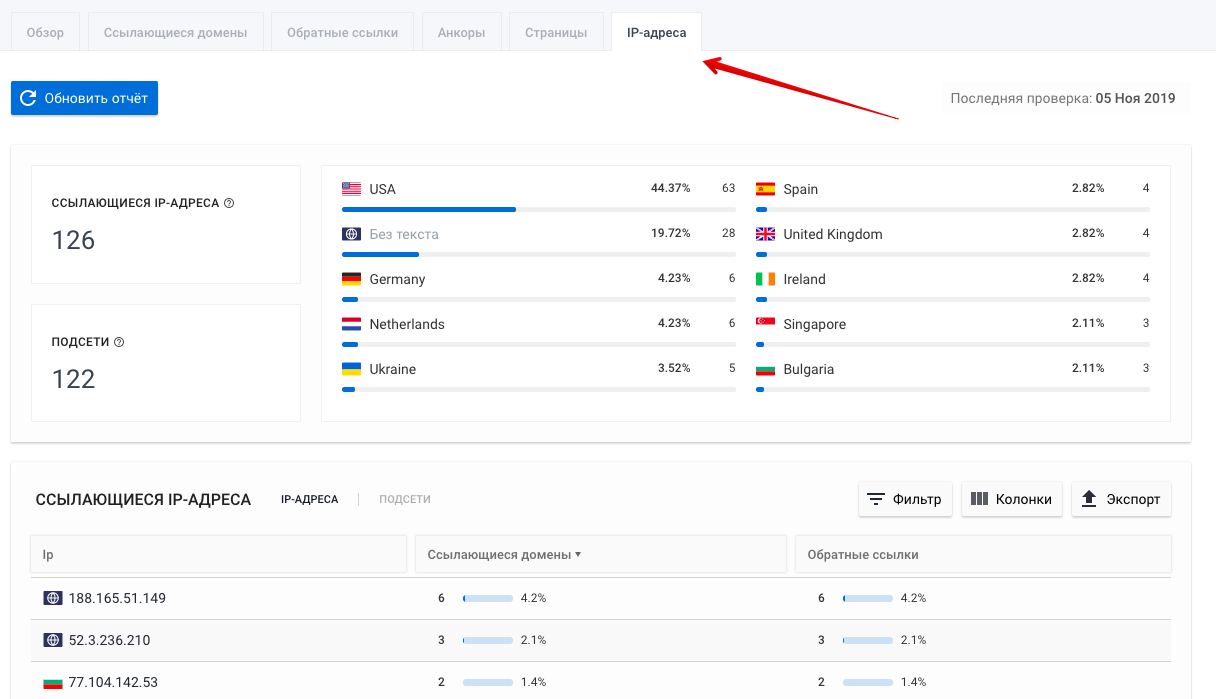Click the Обратные ссылки column header
Image resolution: width=1216 pixels, height=699 pixels.
tap(983, 554)
